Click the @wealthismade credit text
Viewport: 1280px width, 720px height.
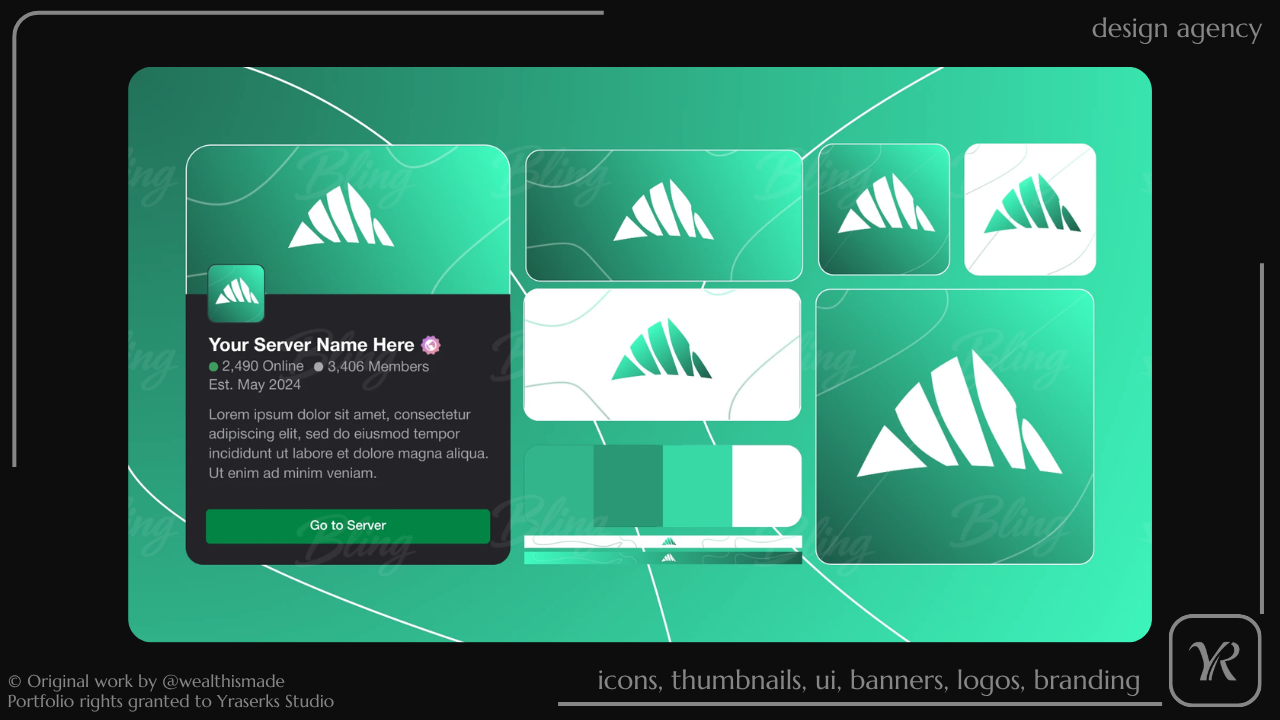223,682
